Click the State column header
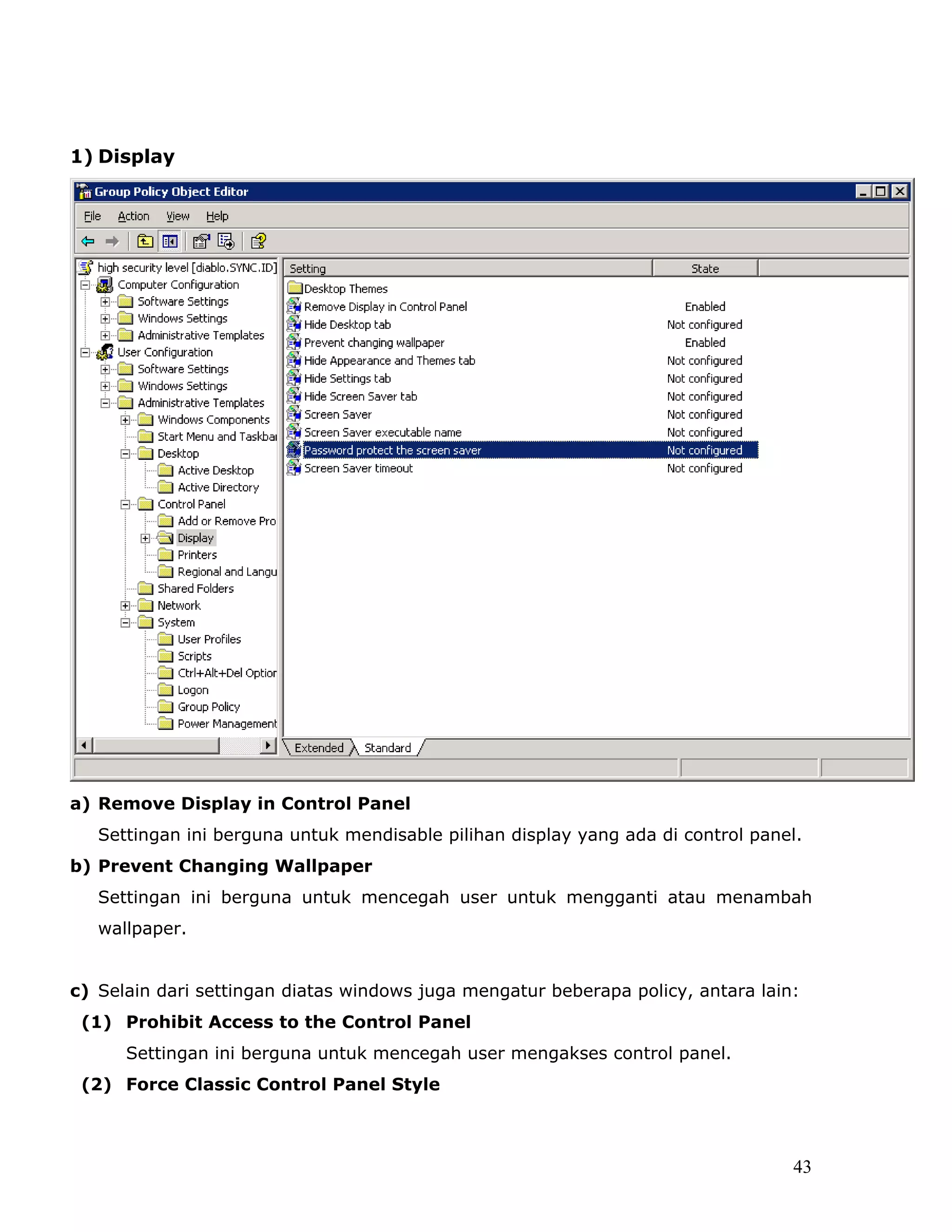This screenshot has height=1232, width=952. (704, 269)
